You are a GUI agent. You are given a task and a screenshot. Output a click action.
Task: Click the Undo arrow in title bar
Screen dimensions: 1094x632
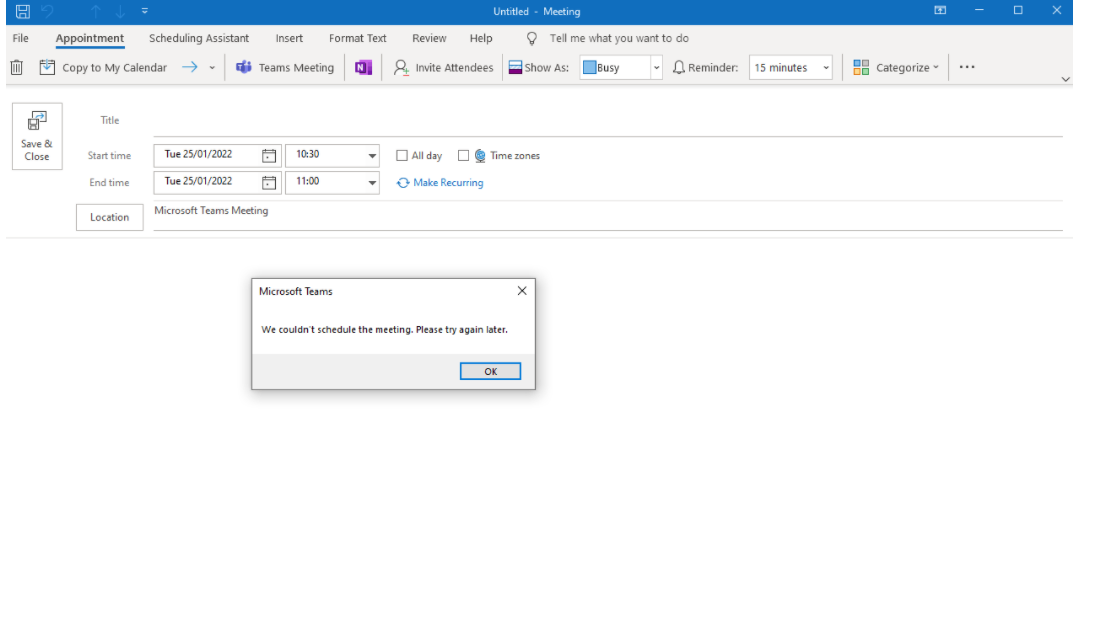47,11
